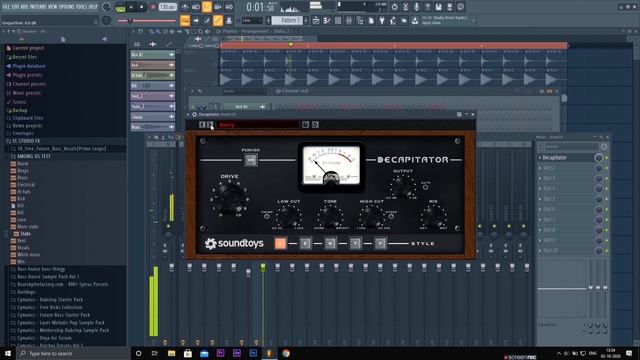This screenshot has height=360, width=640.
Task: Click the microphone recording icon
Action: point(416,7)
